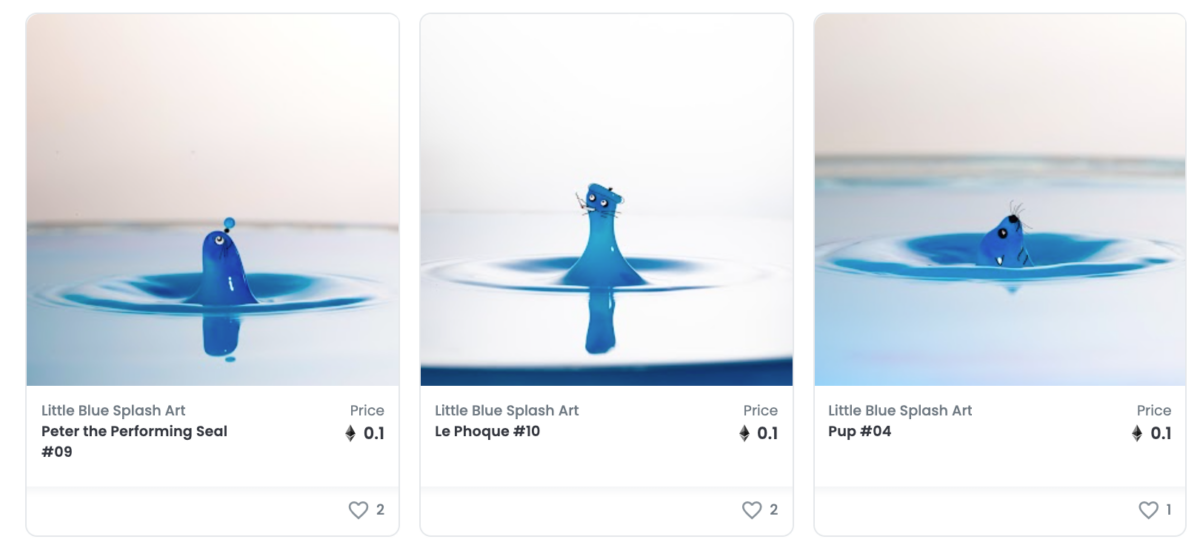
Task: Click heart icon on Le Phoque #10
Action: coord(752,510)
